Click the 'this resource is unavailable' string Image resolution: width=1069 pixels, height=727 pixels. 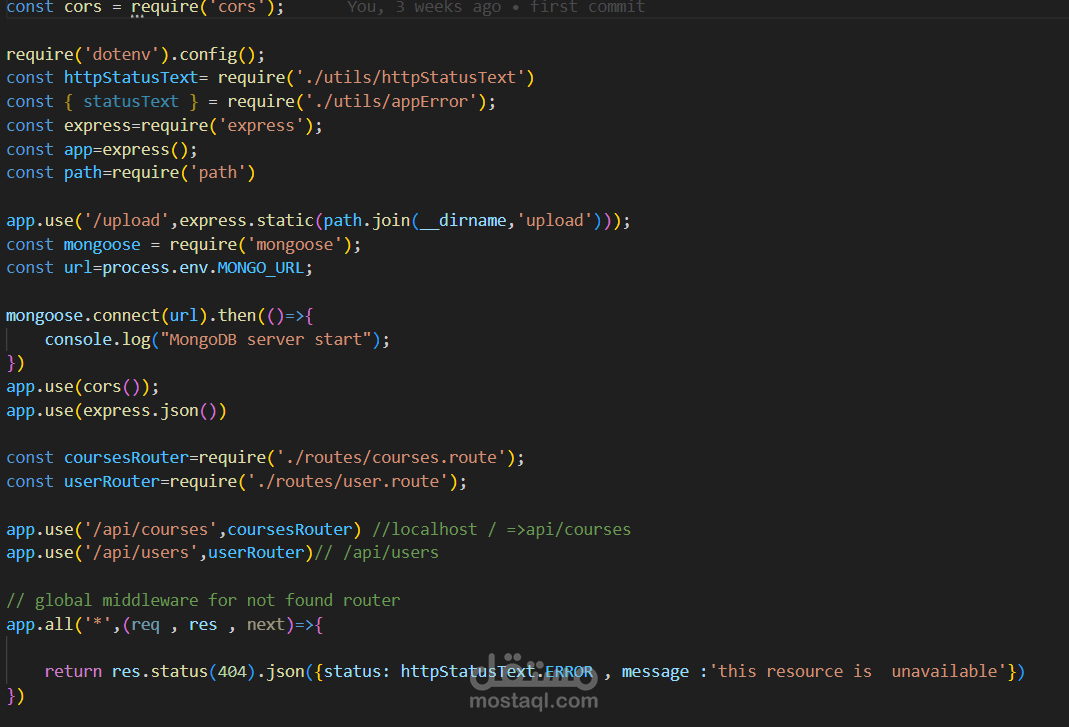[x=858, y=672]
